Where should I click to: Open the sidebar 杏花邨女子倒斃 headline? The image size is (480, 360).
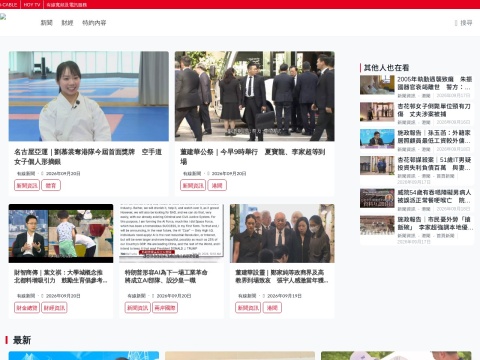[x=434, y=110]
